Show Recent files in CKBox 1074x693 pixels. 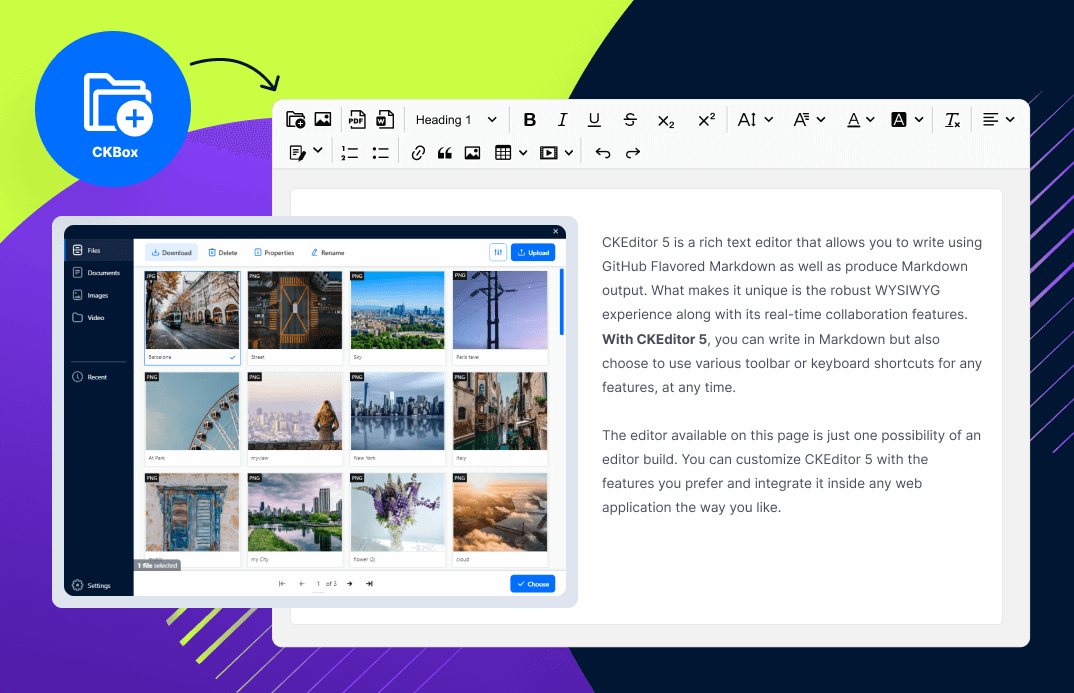[99, 377]
